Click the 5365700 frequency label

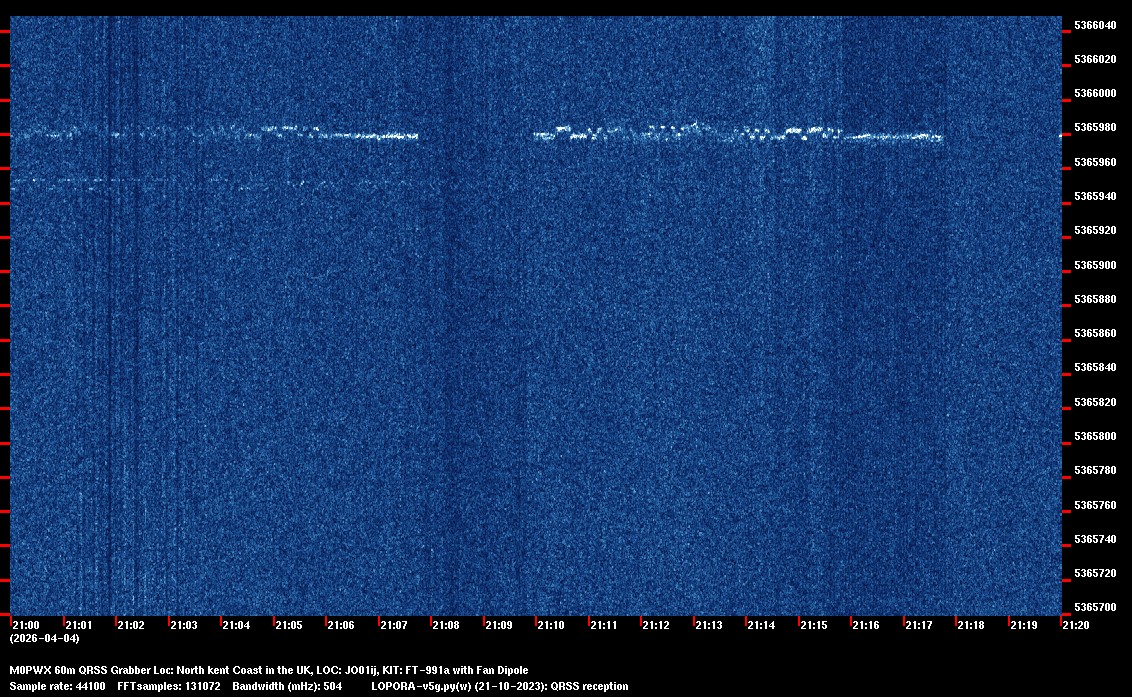[x=1094, y=607]
